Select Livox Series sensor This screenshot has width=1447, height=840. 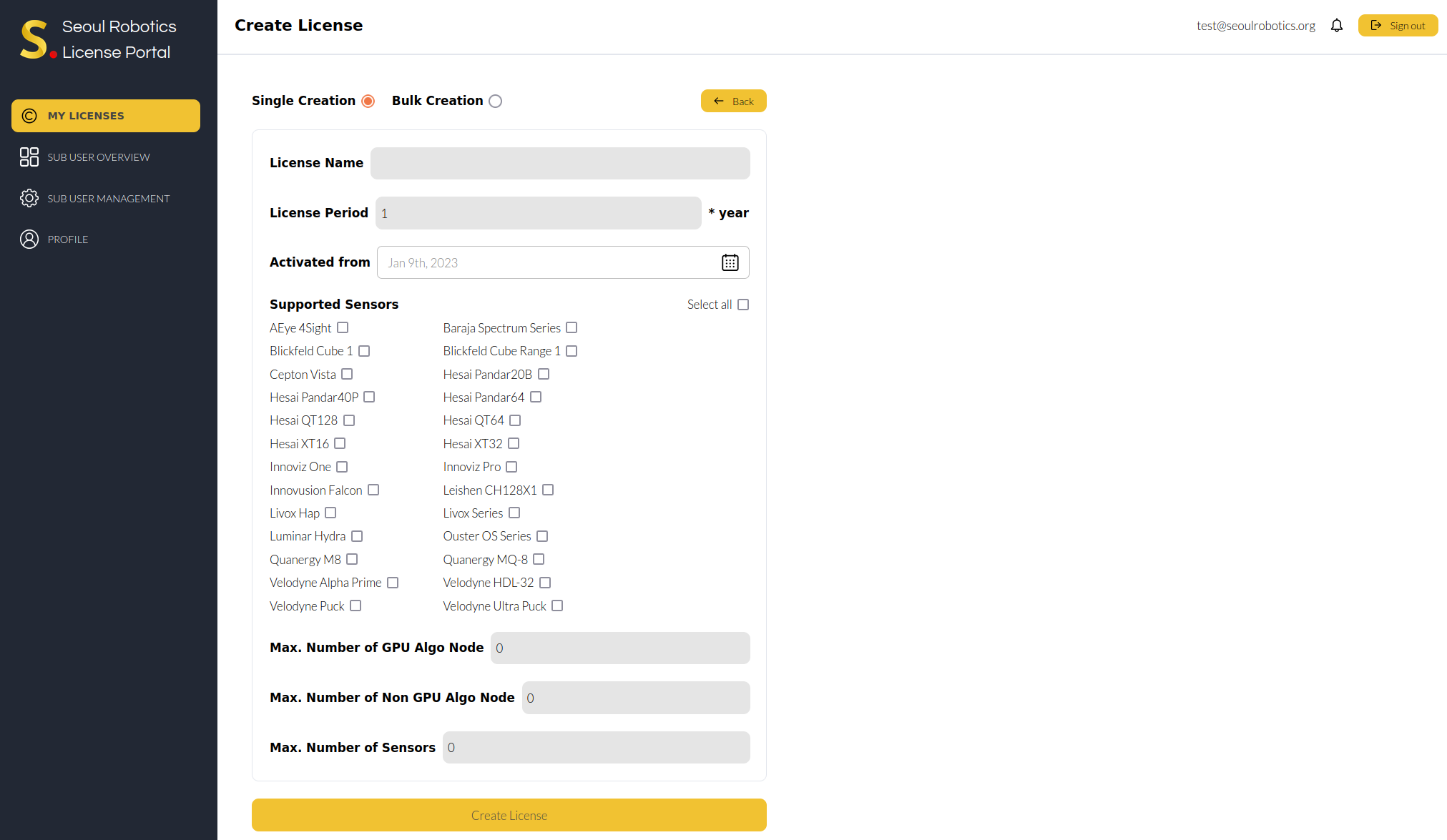coord(514,513)
